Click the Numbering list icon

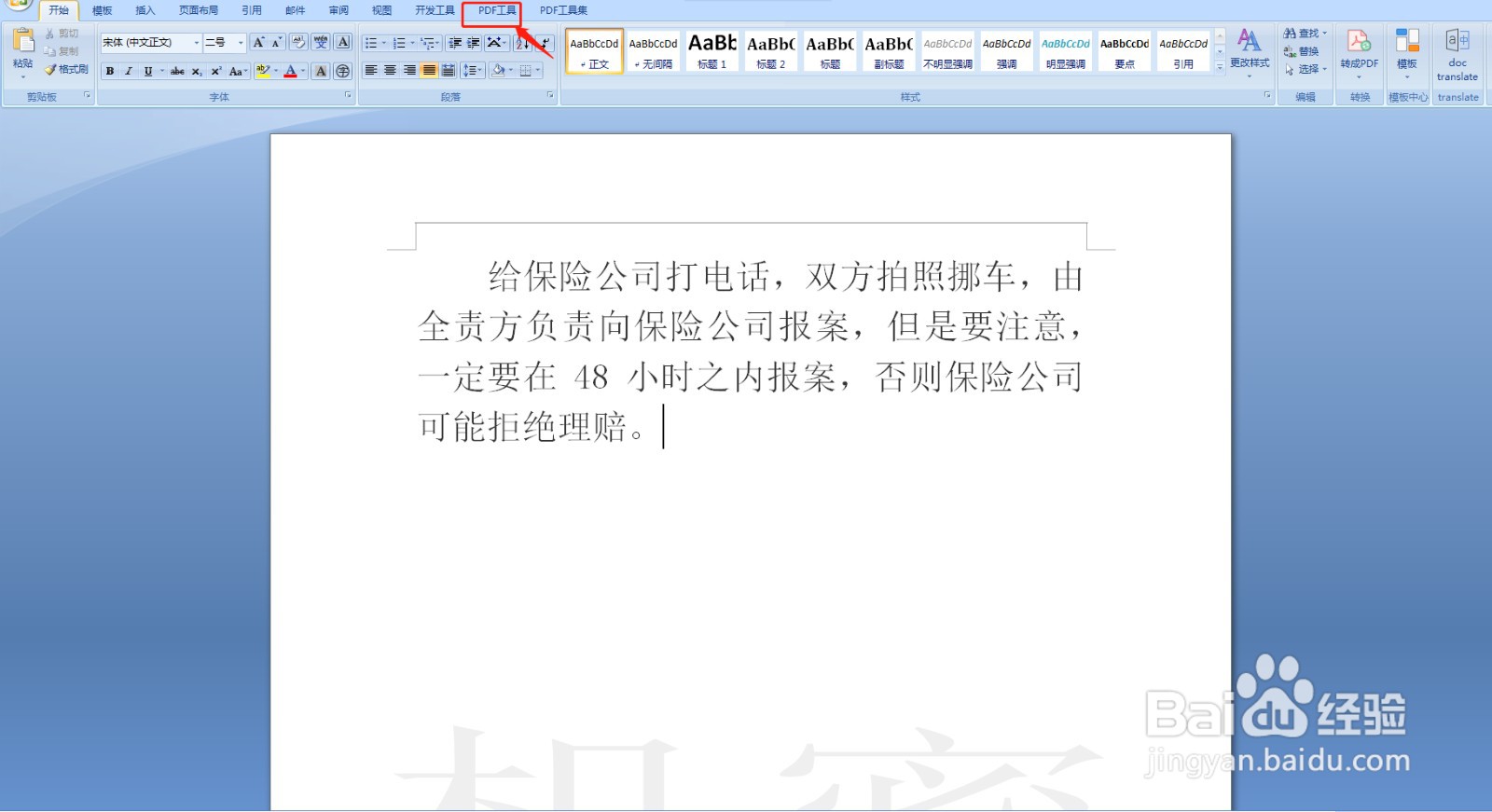click(399, 43)
